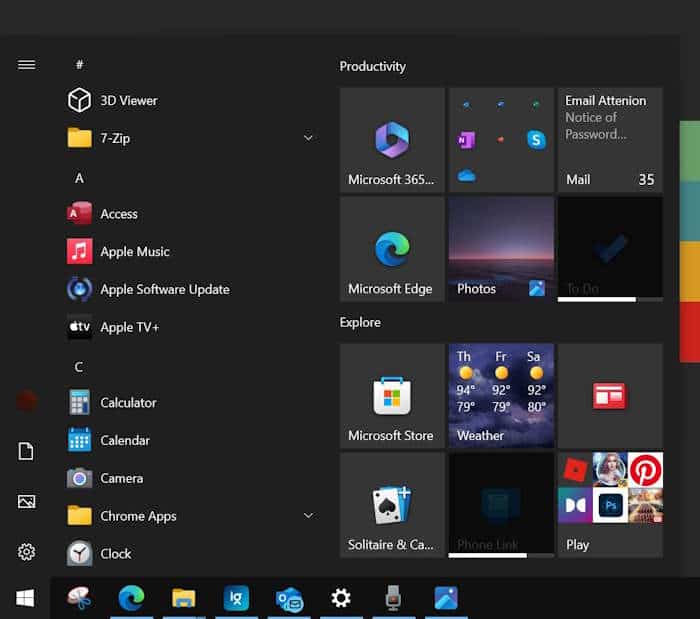700x619 pixels.
Task: Click the A letter section header
Action: click(79, 178)
